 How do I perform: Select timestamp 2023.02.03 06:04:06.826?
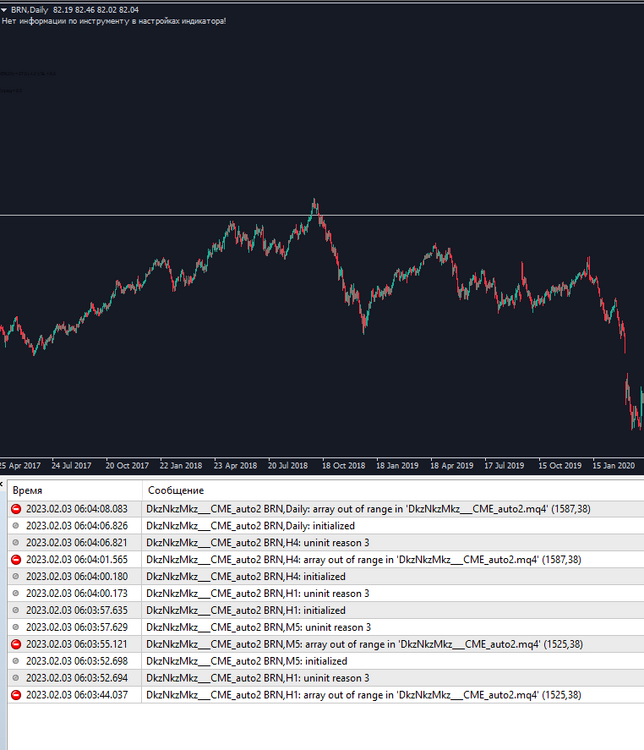77,526
